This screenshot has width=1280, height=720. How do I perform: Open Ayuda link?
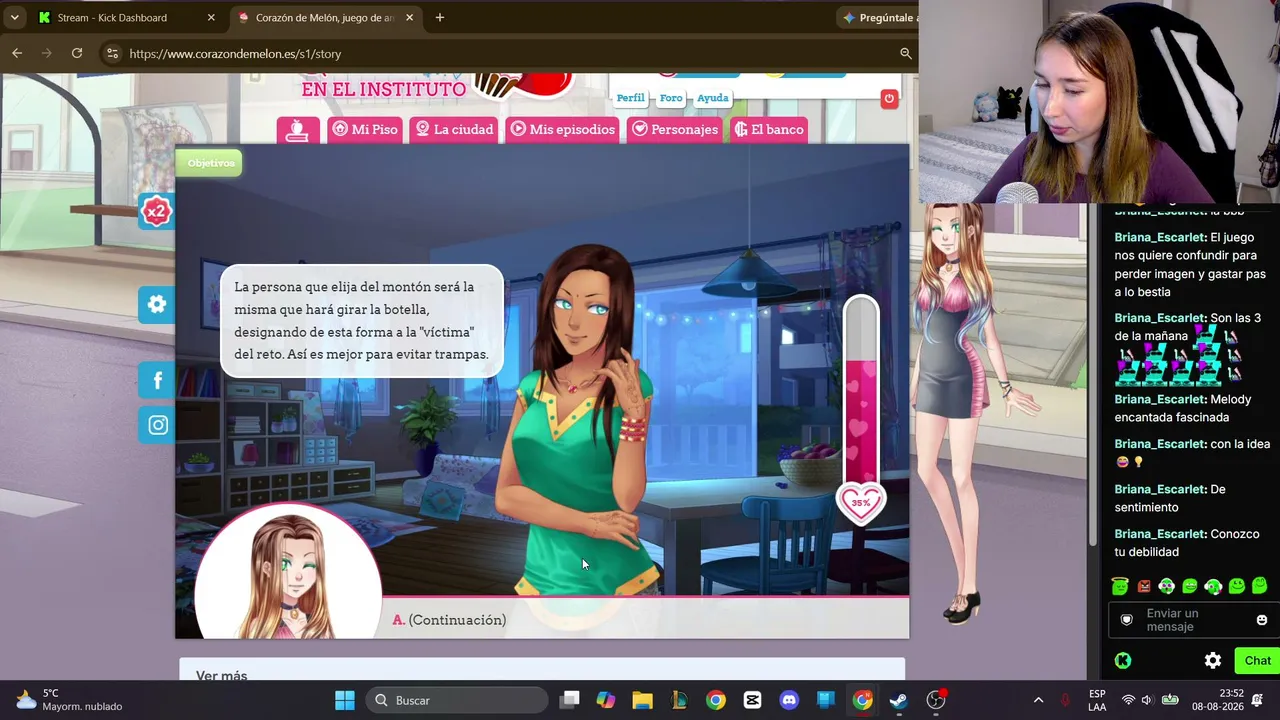point(712,98)
